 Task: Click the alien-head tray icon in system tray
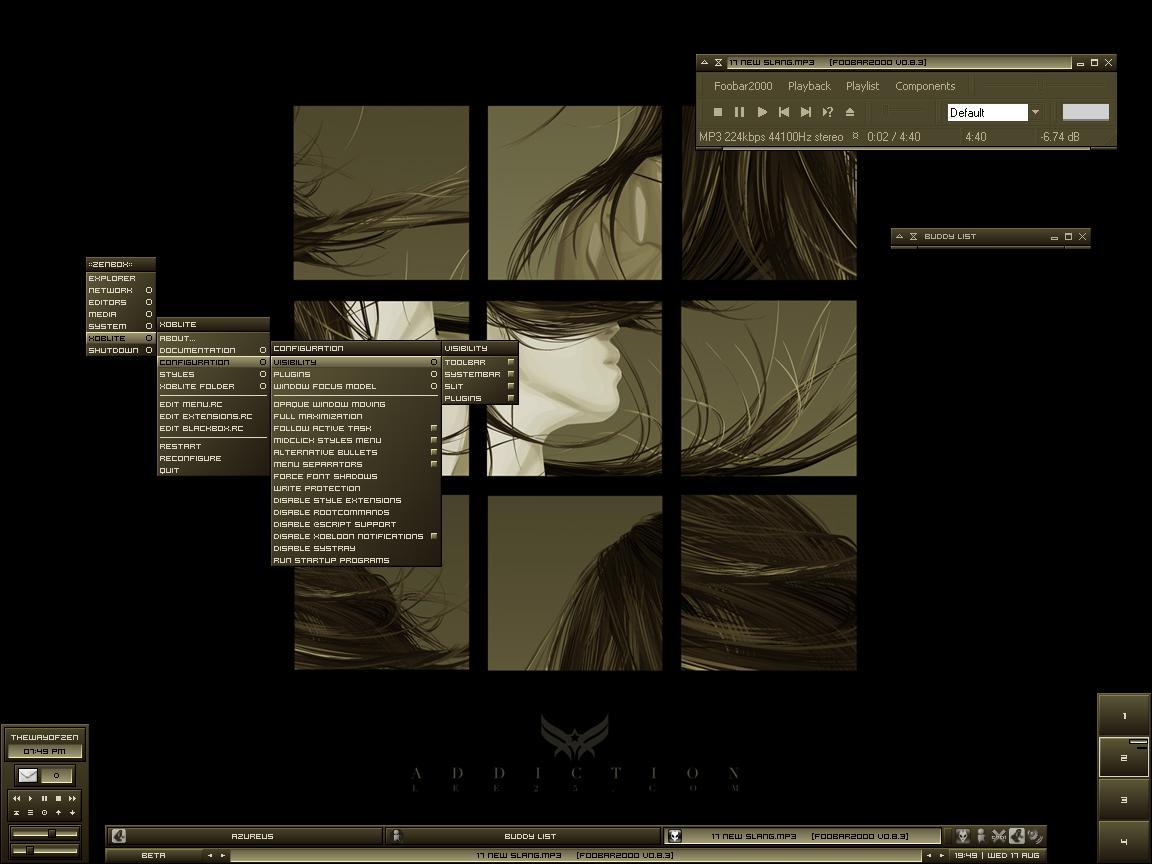pyautogui.click(x=962, y=835)
